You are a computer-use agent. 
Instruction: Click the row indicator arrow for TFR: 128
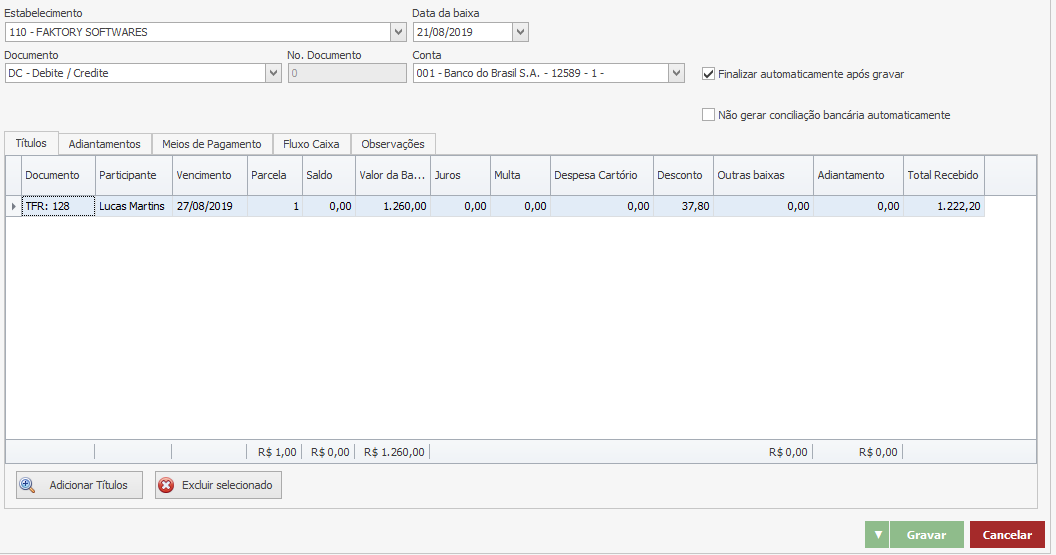(13, 206)
